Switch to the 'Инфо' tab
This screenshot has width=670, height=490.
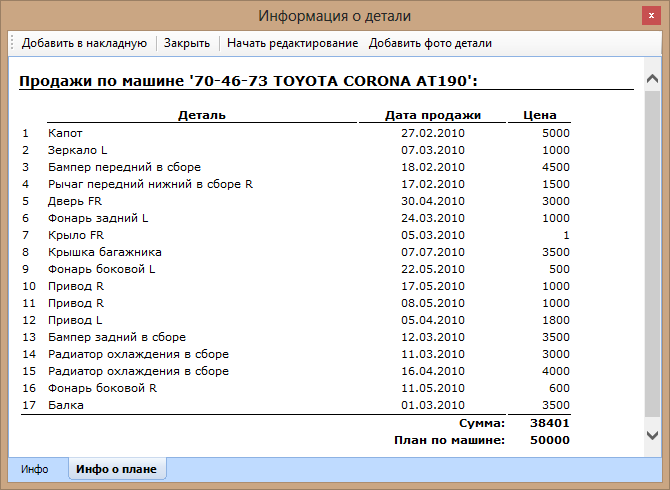[35, 468]
